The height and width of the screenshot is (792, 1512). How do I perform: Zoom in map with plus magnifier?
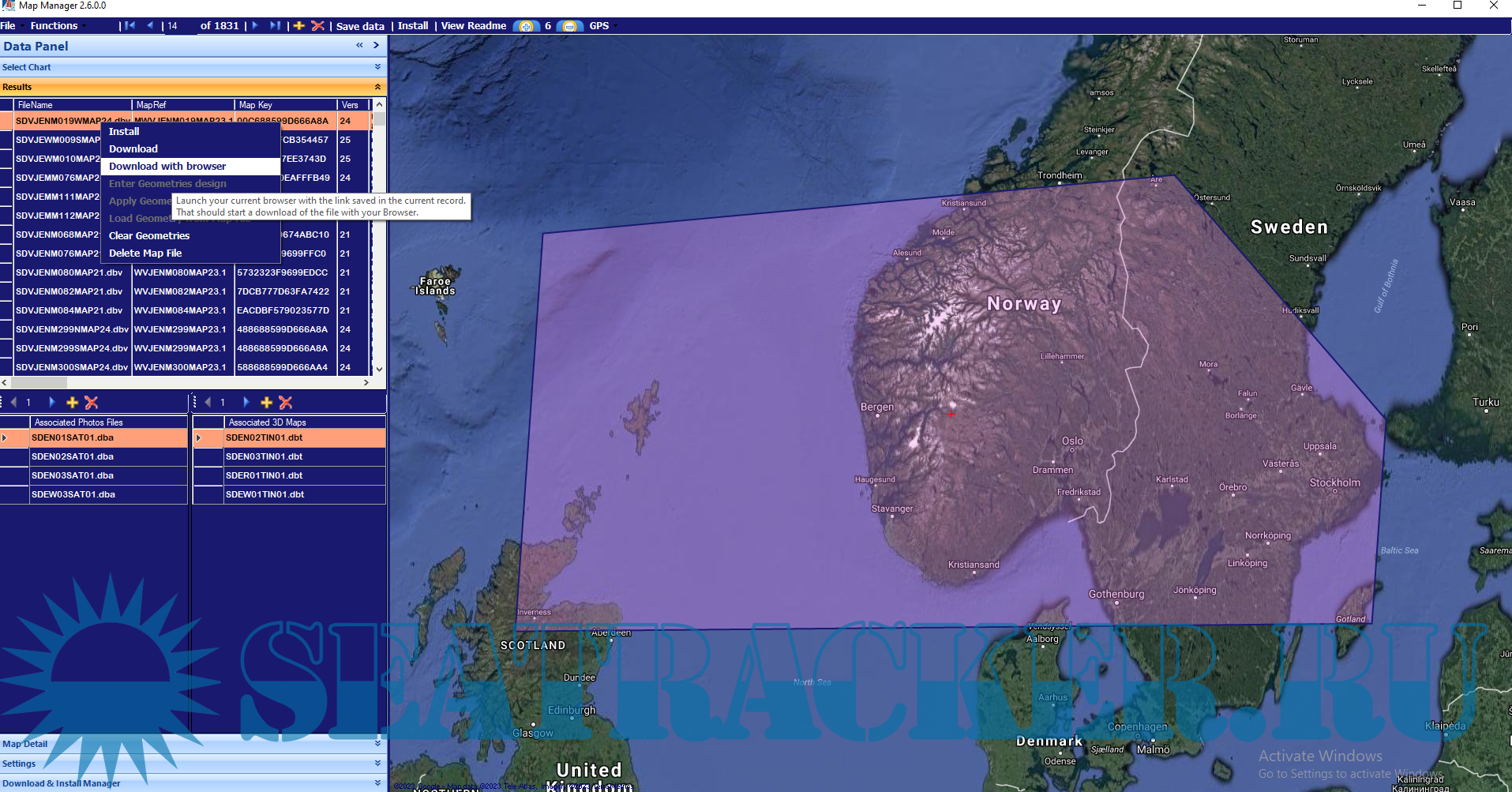(526, 26)
